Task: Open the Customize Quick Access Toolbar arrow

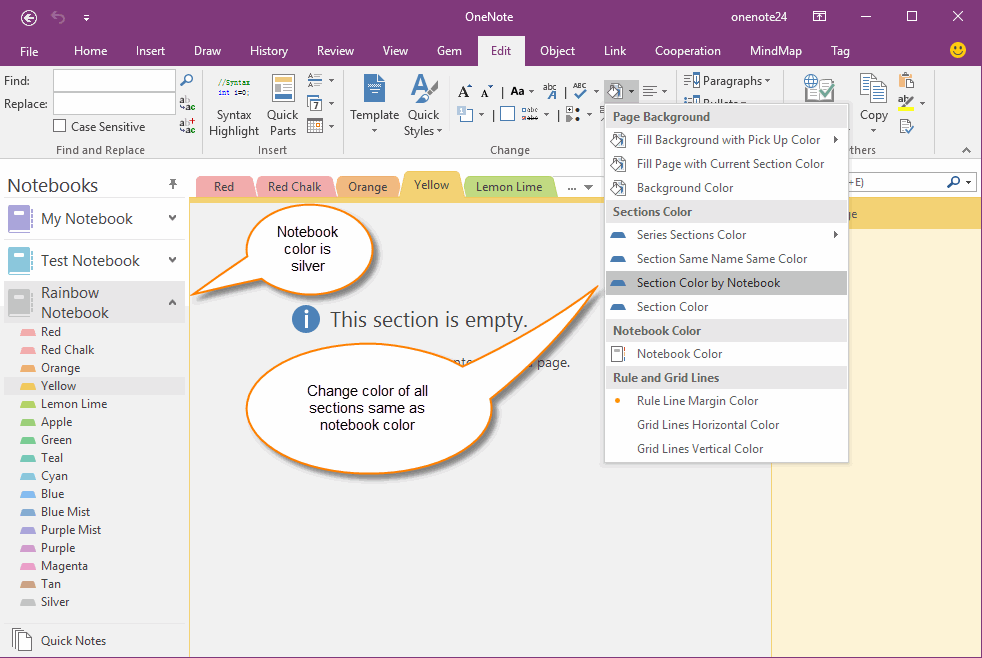Action: [86, 18]
